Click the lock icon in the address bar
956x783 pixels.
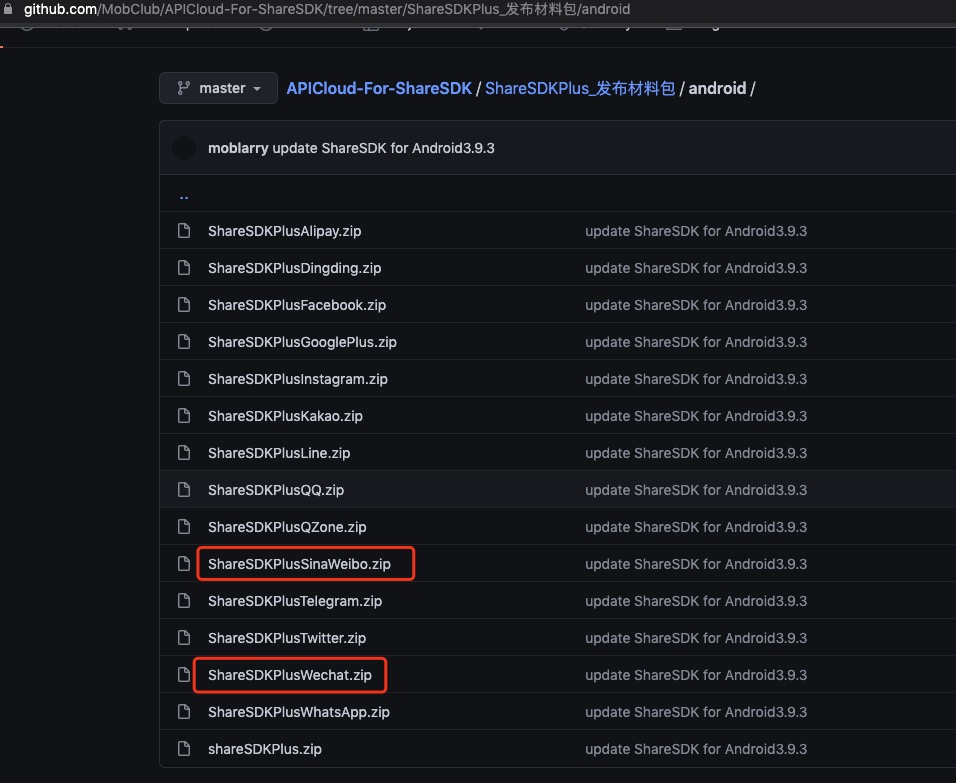click(9, 9)
